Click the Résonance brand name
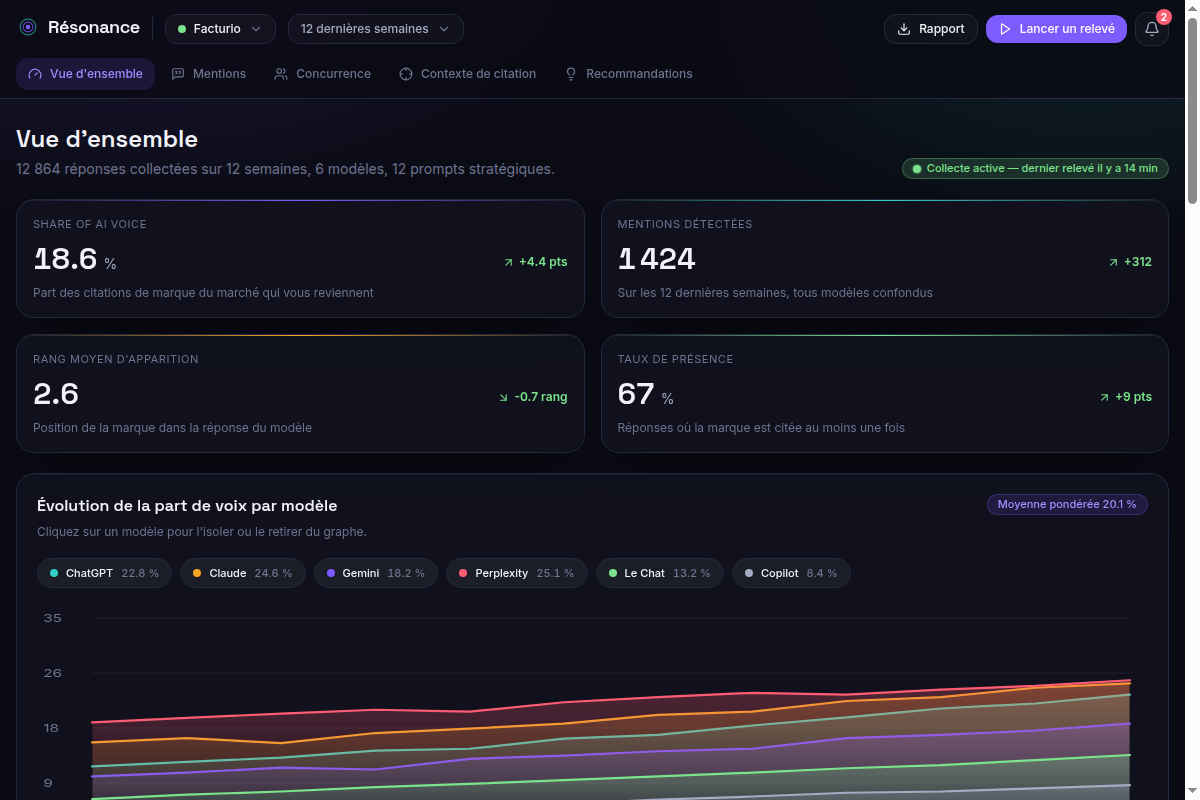The height and width of the screenshot is (800, 1200). tap(94, 28)
